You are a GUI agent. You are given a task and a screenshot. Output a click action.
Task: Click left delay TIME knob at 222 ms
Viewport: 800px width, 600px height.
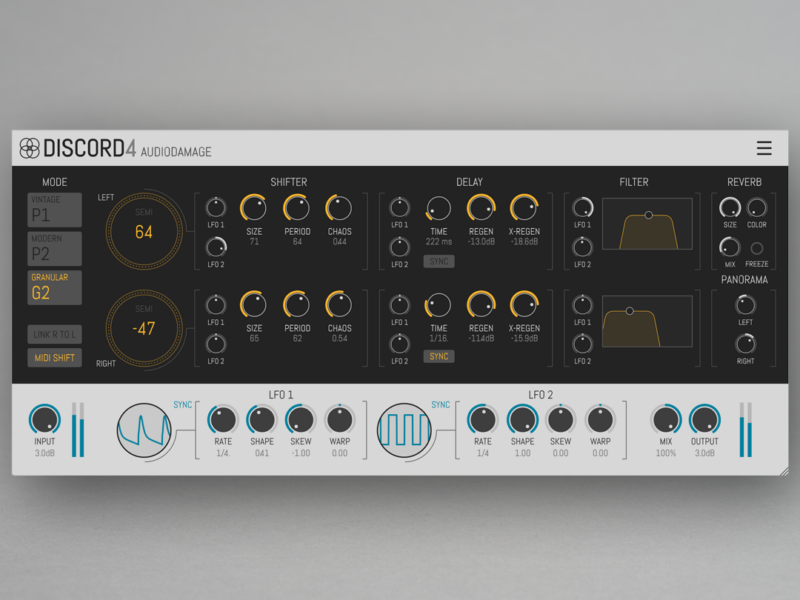439,208
